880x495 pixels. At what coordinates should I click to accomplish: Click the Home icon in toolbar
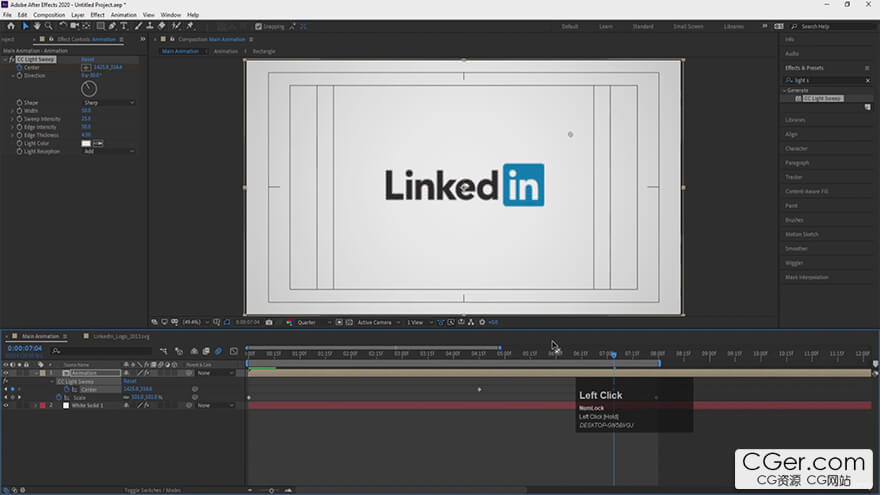point(11,26)
